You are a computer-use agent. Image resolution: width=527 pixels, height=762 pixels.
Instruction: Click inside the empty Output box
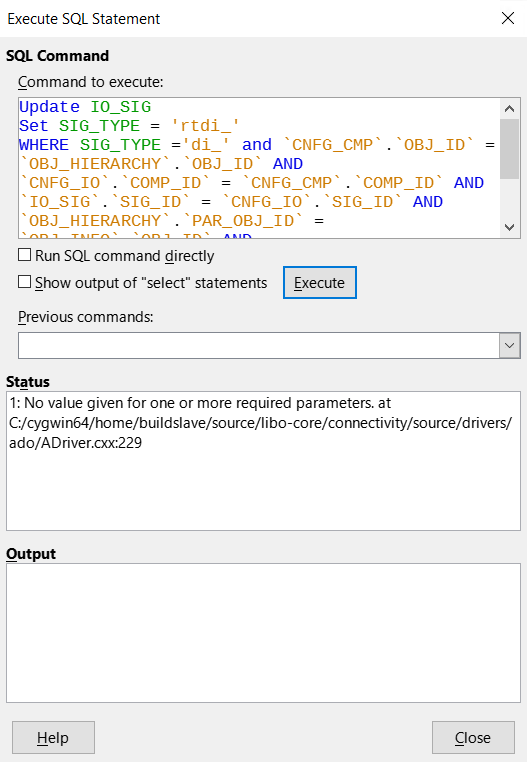pyautogui.click(x=263, y=633)
